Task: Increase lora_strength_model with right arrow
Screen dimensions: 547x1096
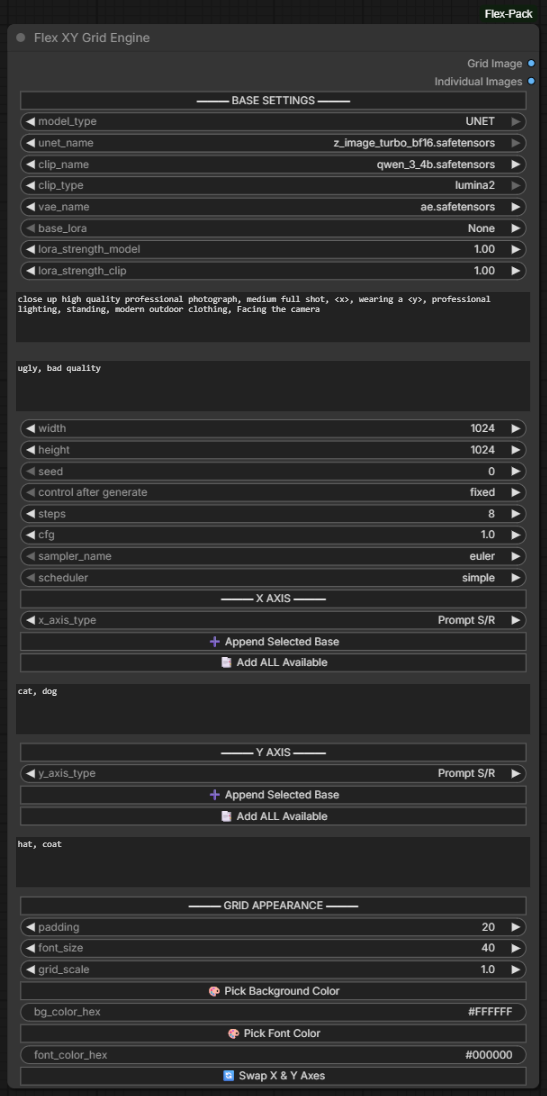Action: (x=516, y=250)
